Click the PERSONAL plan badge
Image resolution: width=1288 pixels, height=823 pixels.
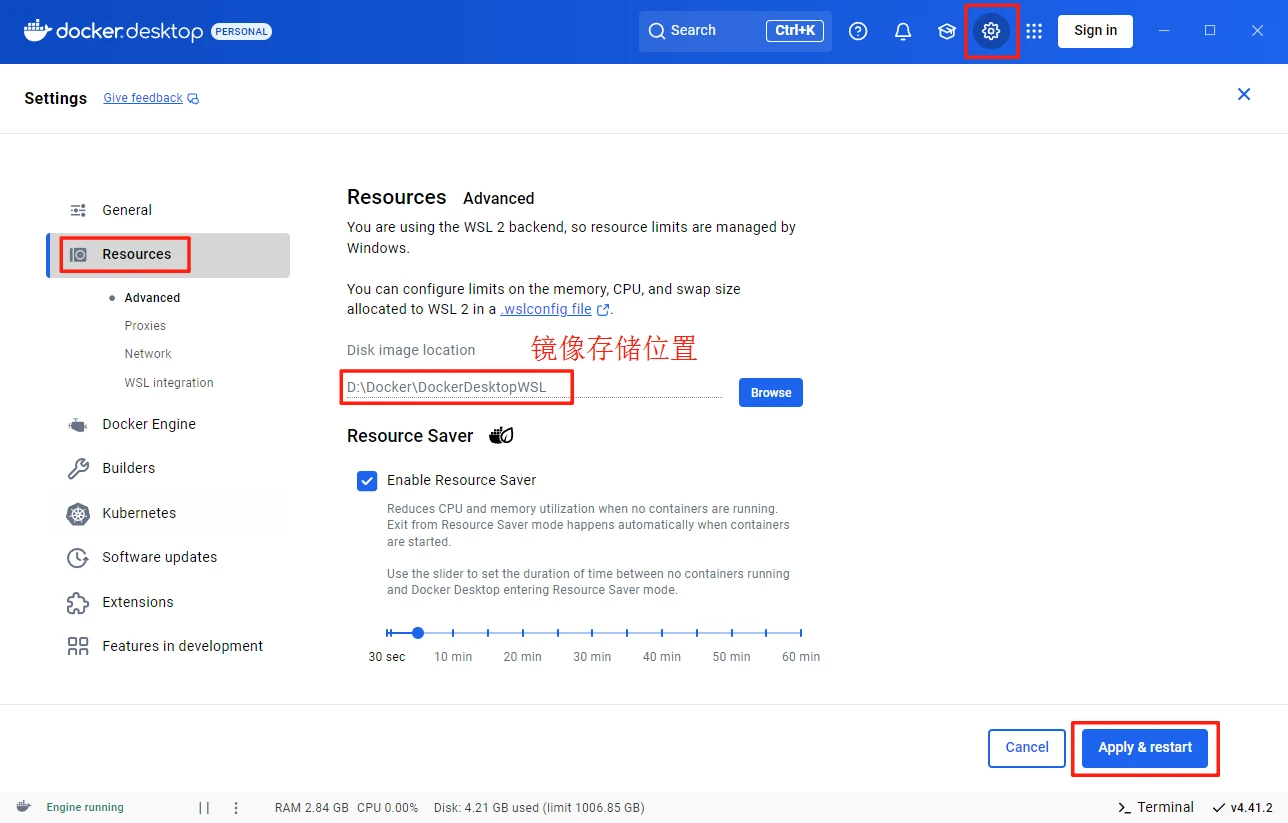point(241,32)
